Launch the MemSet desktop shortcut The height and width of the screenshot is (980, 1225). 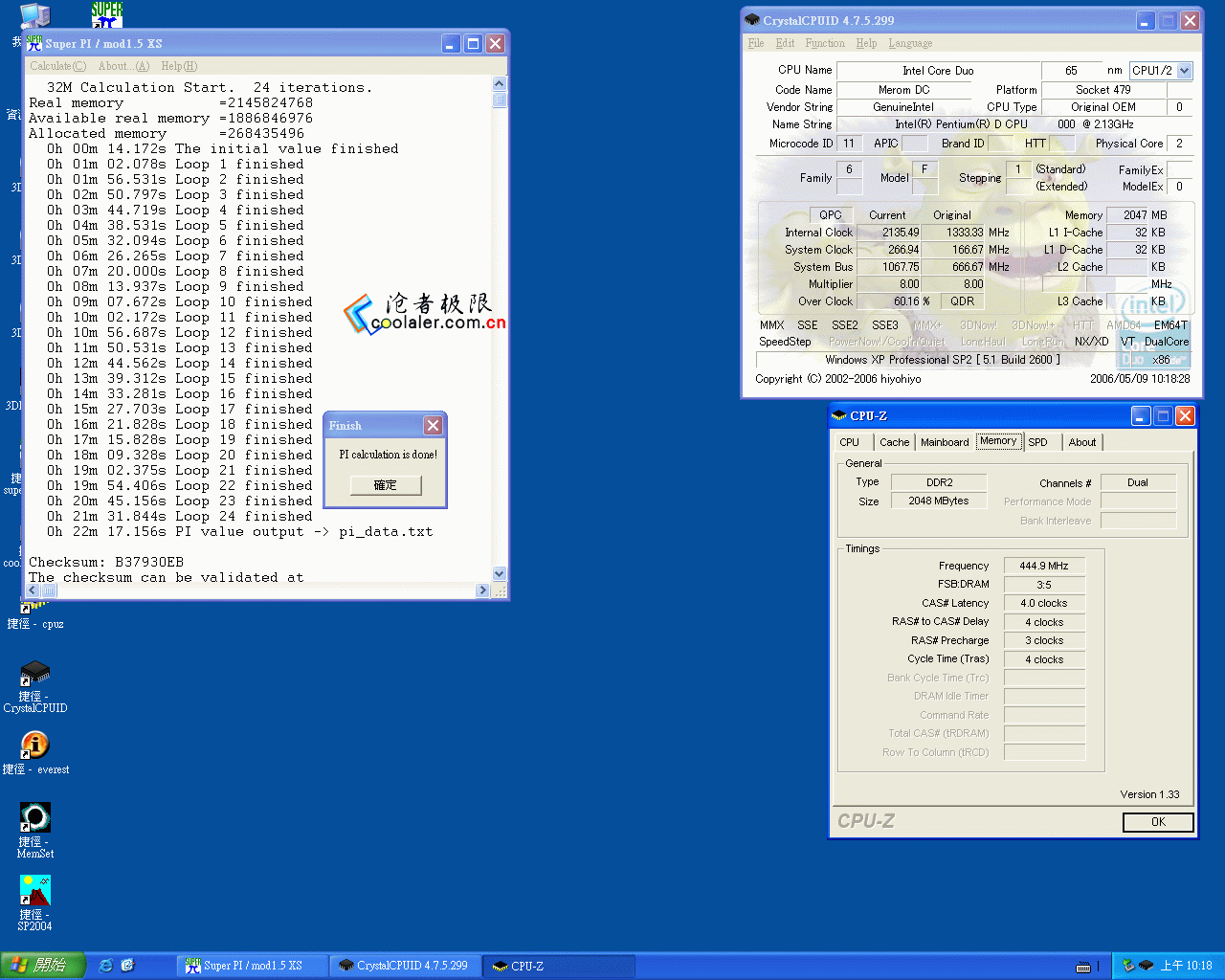coord(34,818)
